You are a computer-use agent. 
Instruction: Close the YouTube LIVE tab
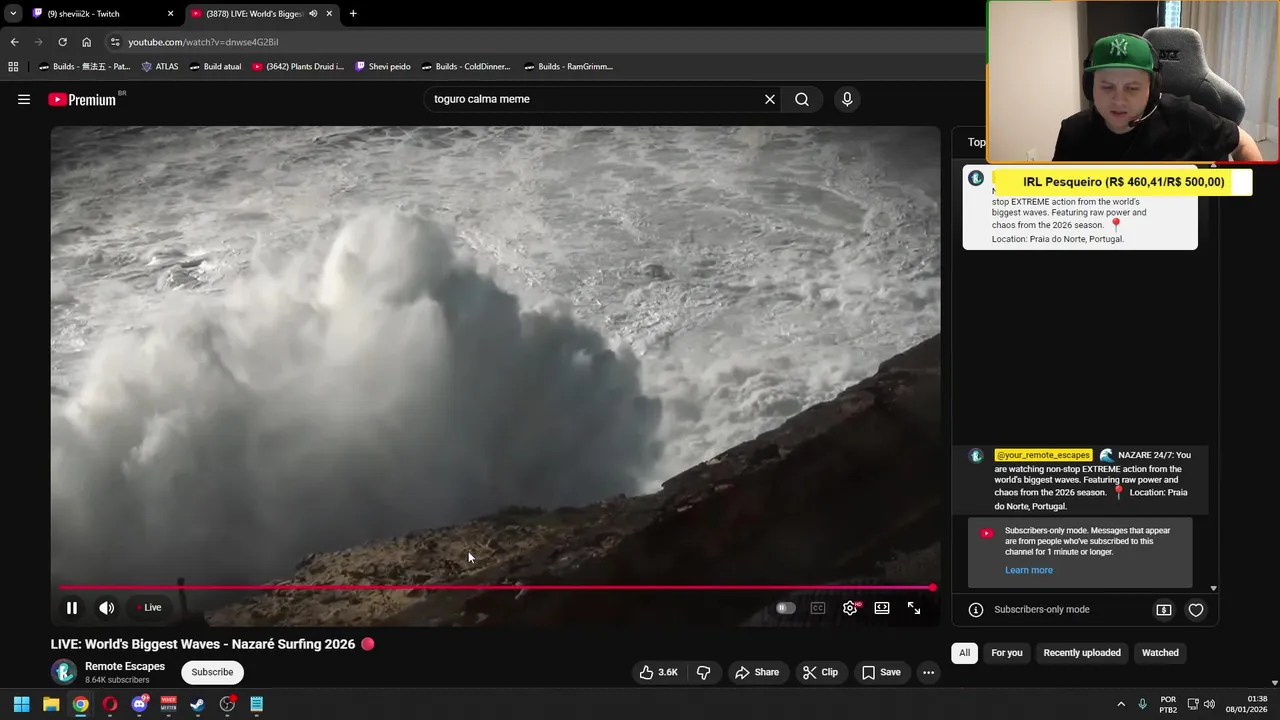(x=329, y=14)
